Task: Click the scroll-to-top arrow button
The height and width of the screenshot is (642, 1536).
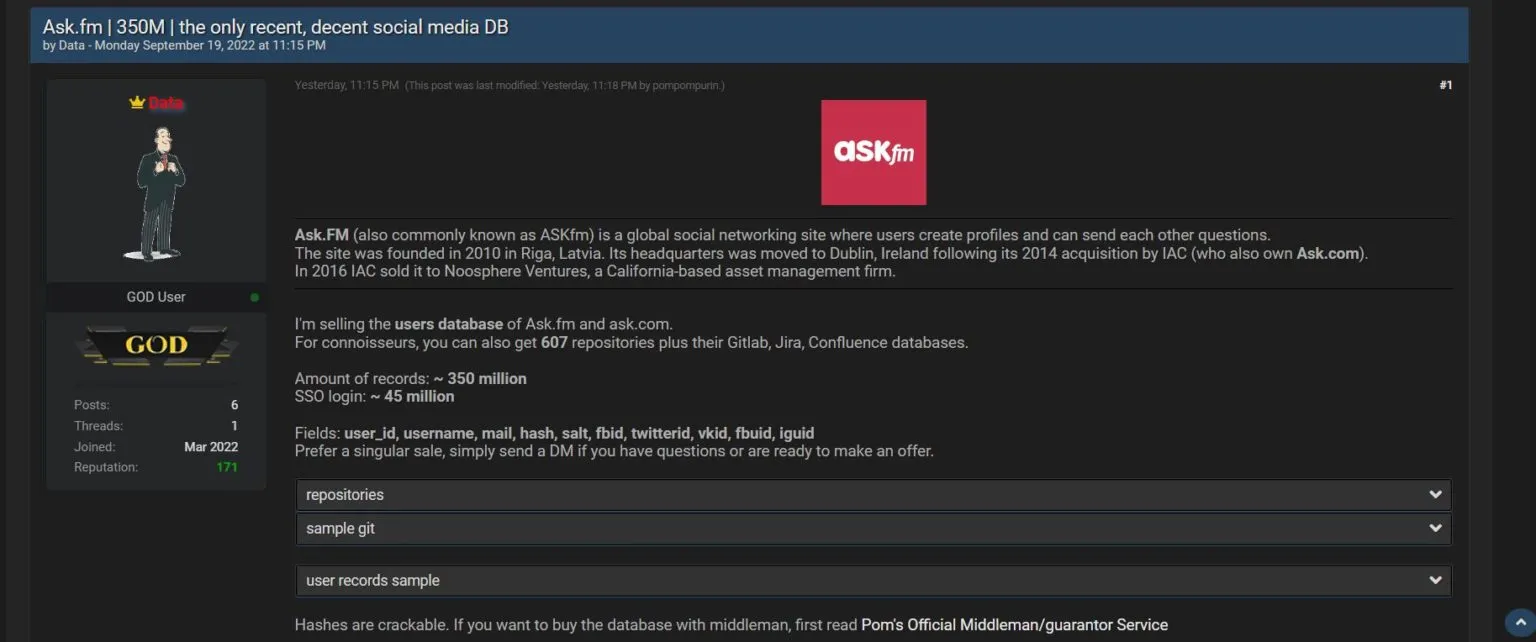Action: 1518,623
